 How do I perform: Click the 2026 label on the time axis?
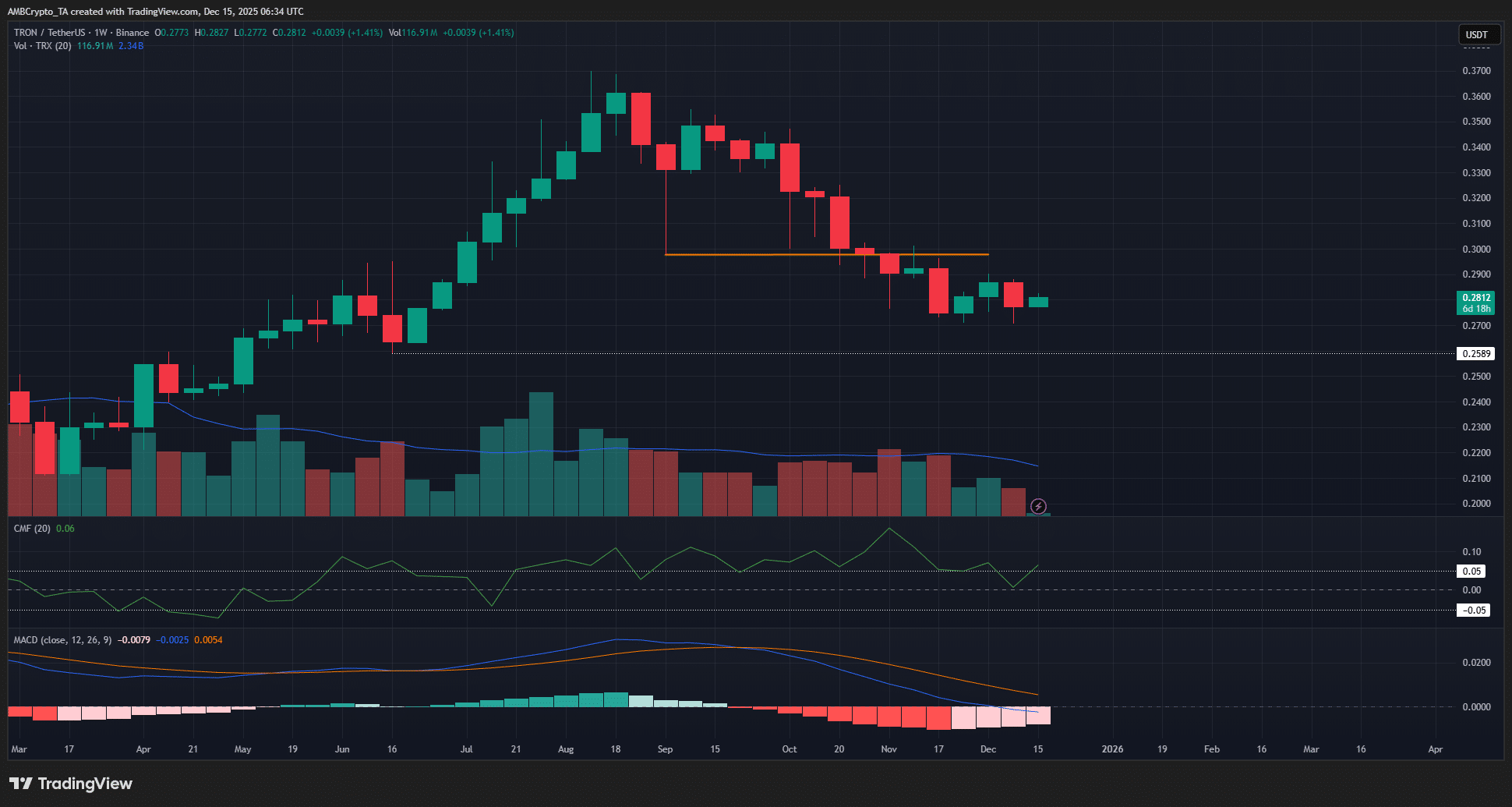point(1113,749)
